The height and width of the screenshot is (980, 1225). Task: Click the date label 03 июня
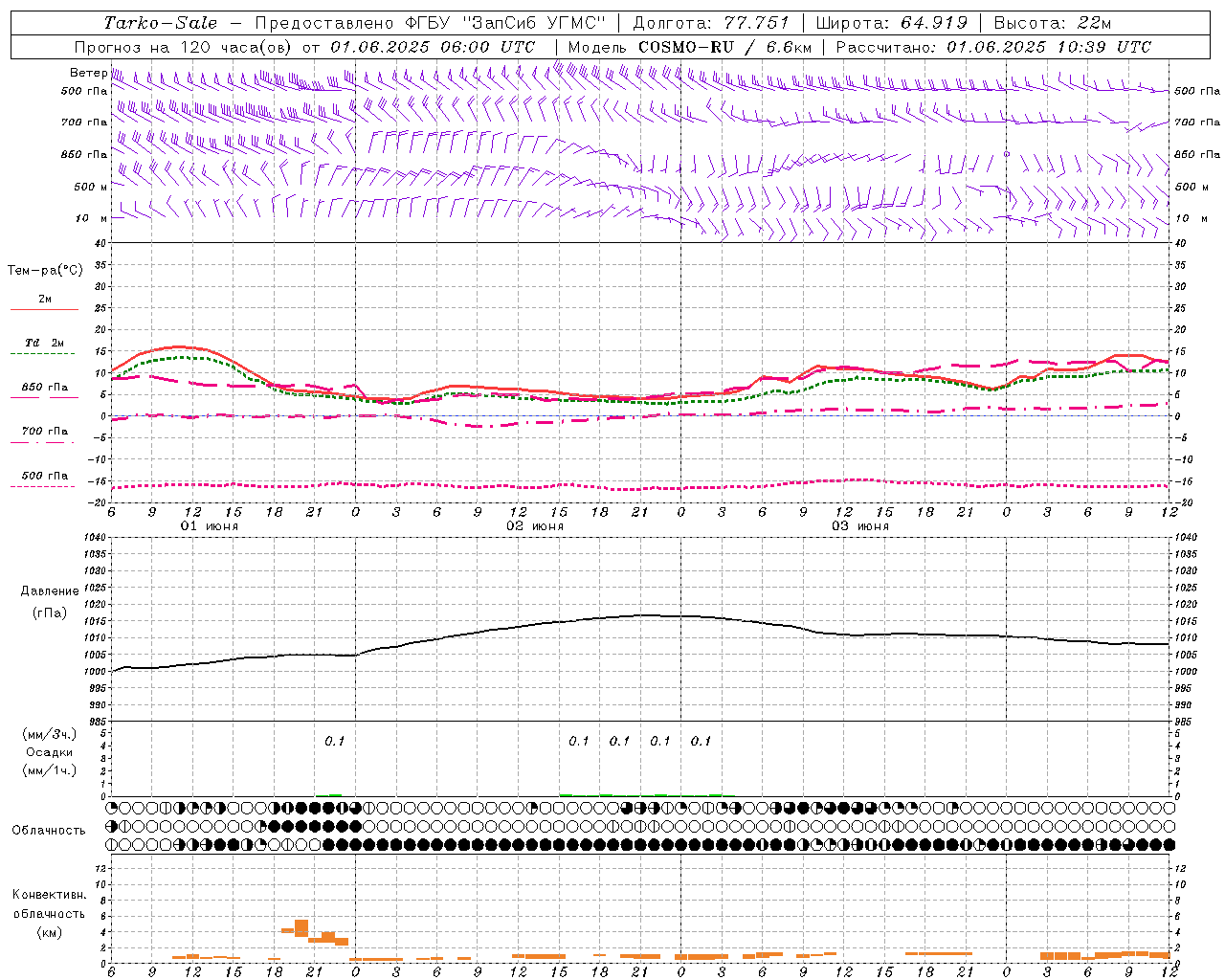pos(860,526)
